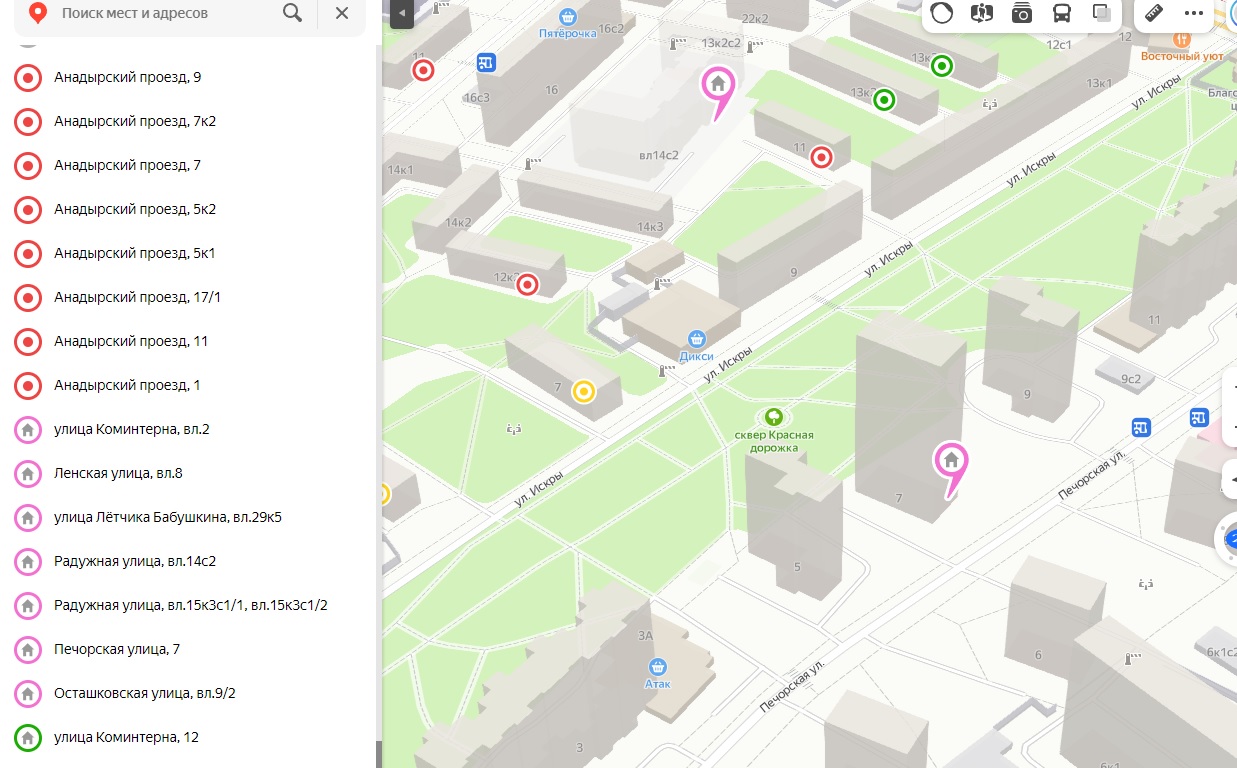Click building number 14к3 label
Screen dimensions: 1237x768
[x=650, y=227]
